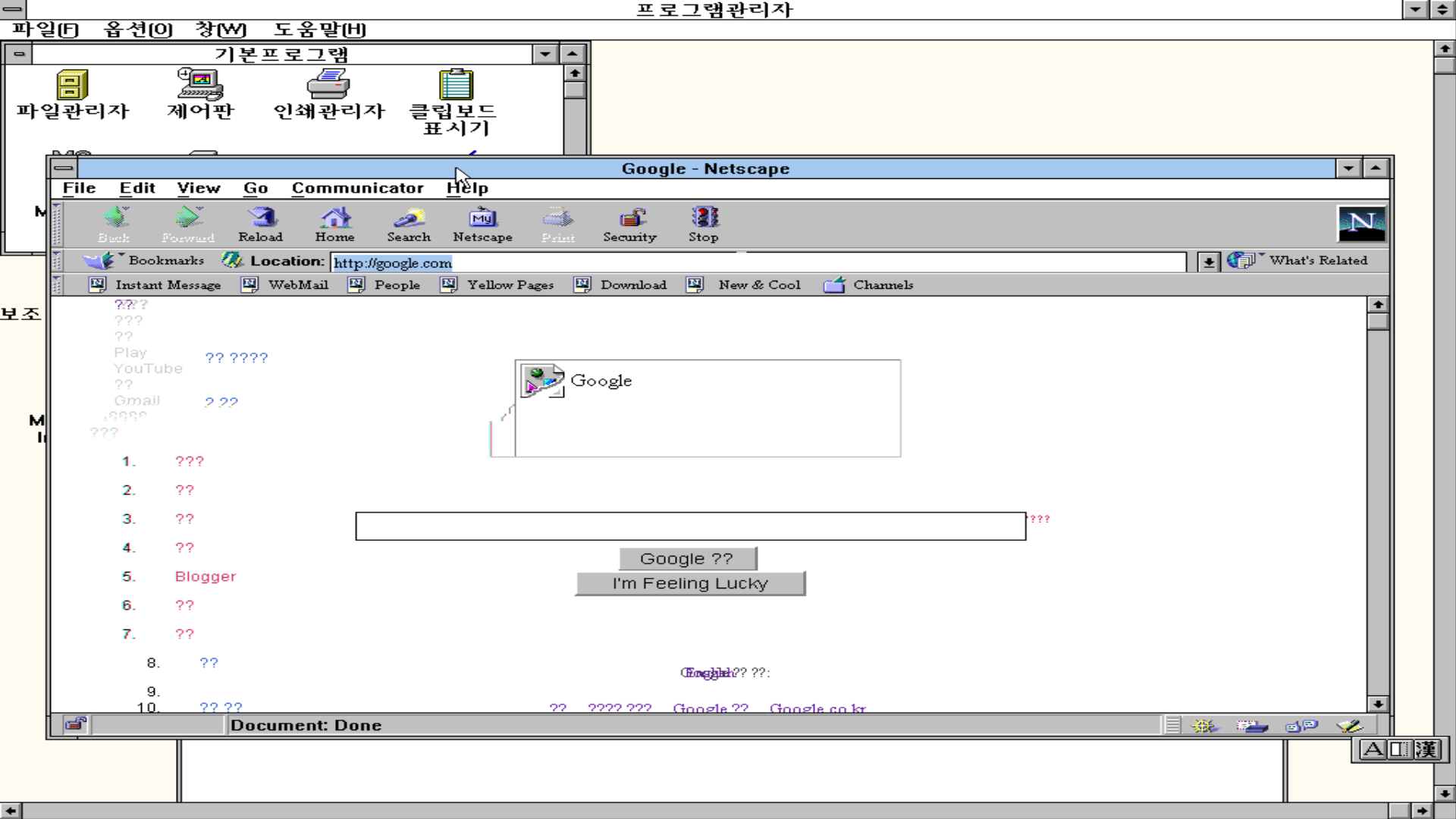
Task: Open 옵션(O) menu in Program Manager
Action: [x=138, y=30]
